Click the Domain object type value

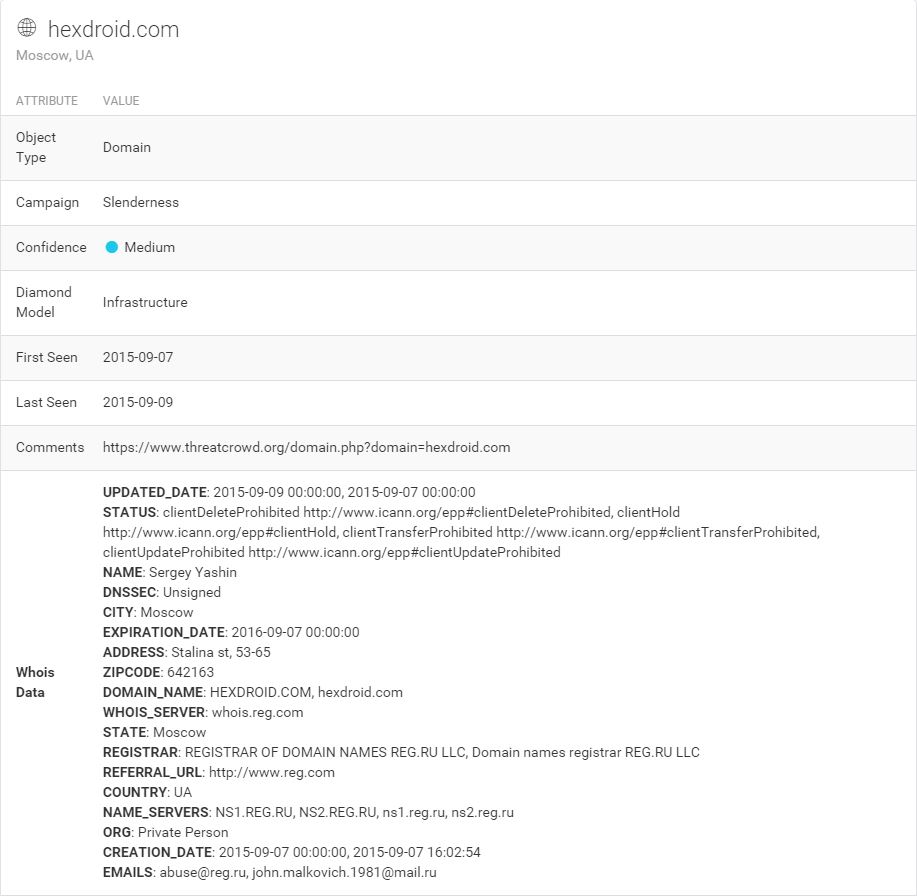click(x=127, y=147)
